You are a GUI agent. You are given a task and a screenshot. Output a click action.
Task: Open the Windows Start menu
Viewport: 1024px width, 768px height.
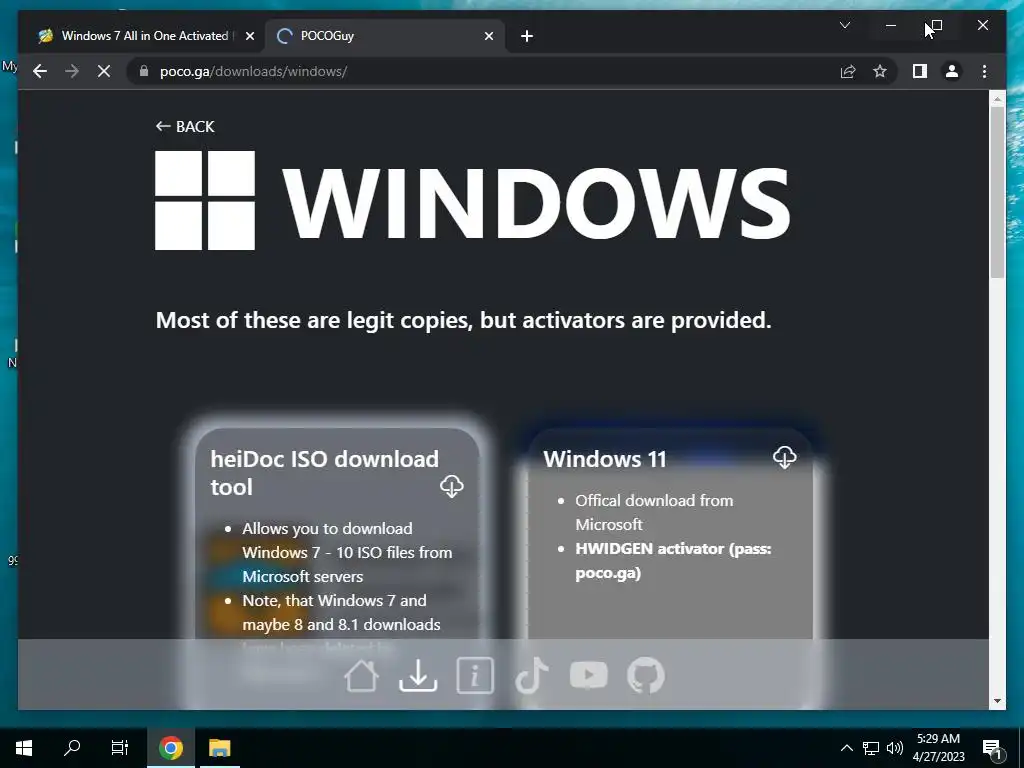[24, 748]
